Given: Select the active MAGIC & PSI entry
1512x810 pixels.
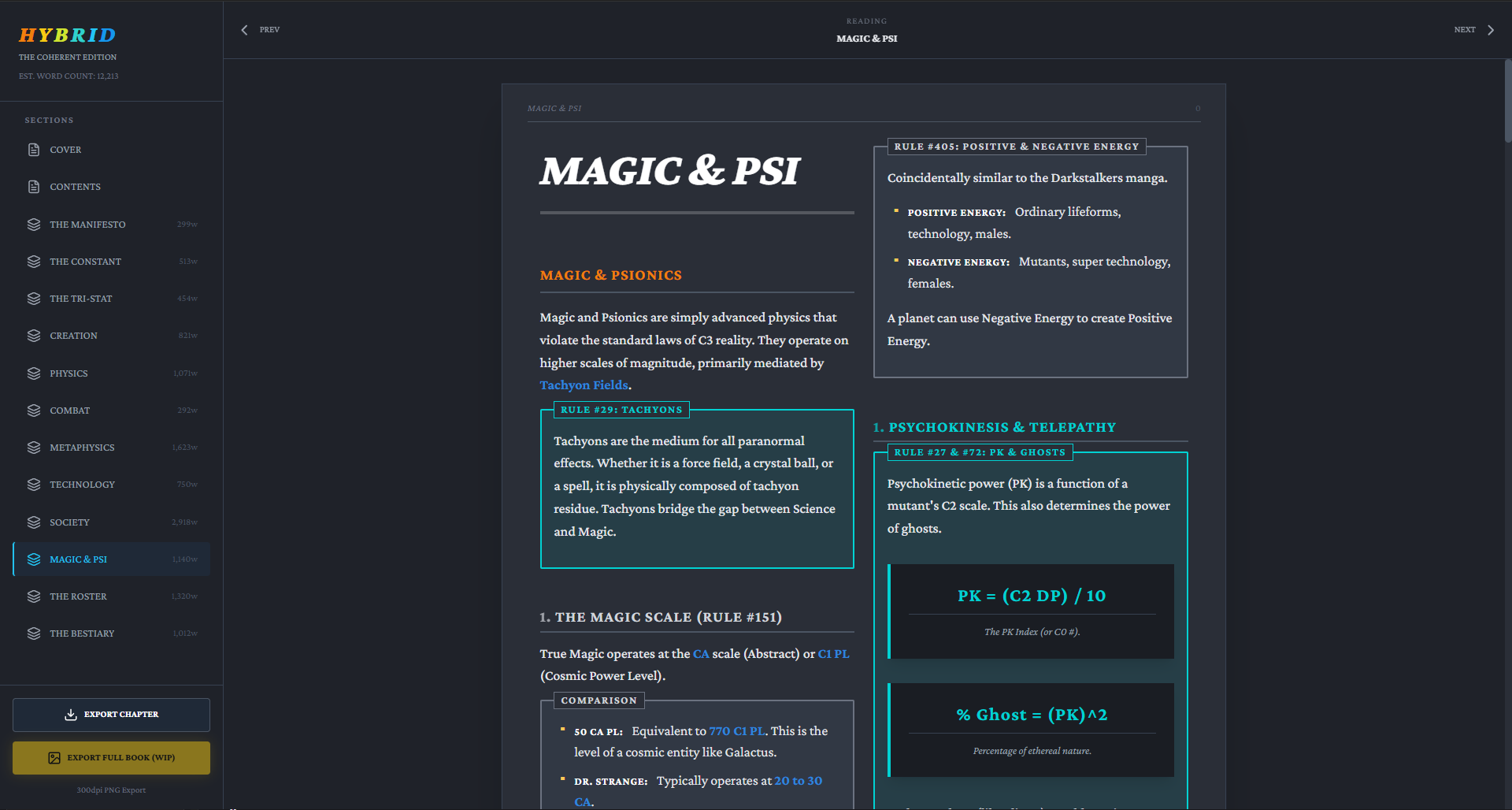Looking at the screenshot, I should pyautogui.click(x=111, y=559).
